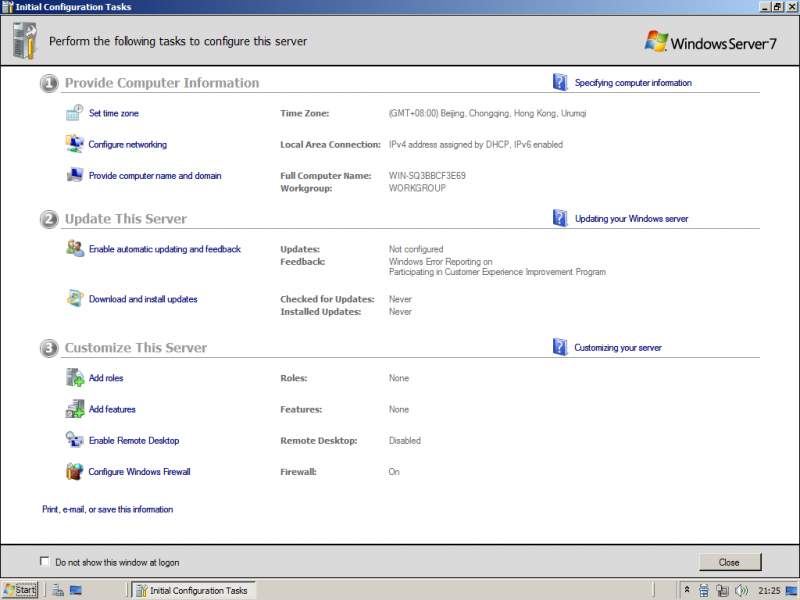Open Configure Windows Firewall link
The image size is (800, 600).
[x=139, y=471]
